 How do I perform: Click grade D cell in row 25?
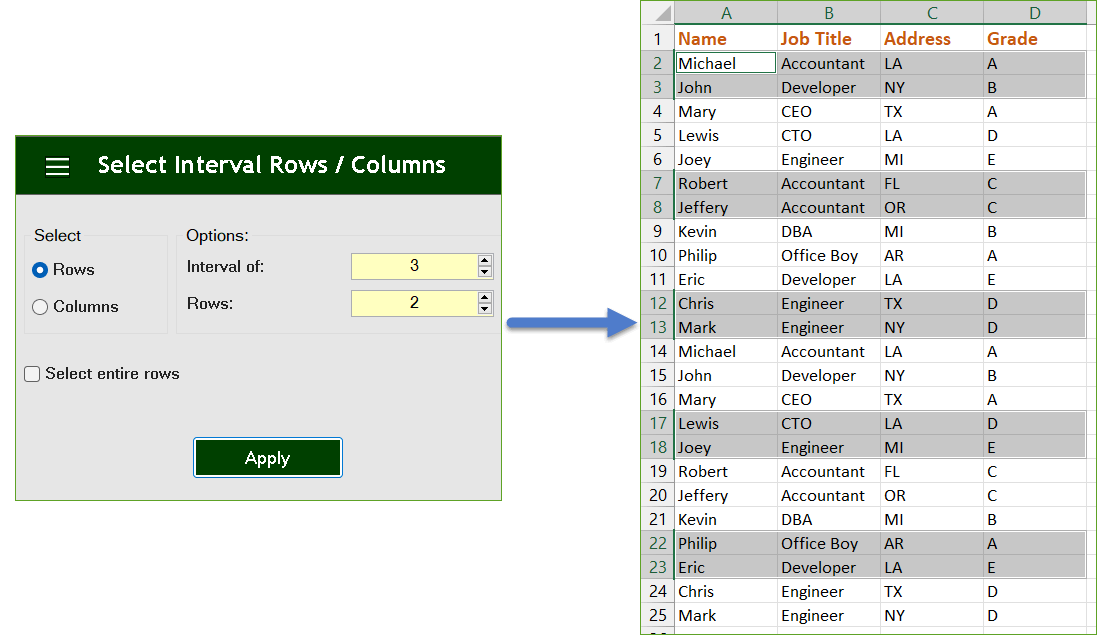point(1035,615)
